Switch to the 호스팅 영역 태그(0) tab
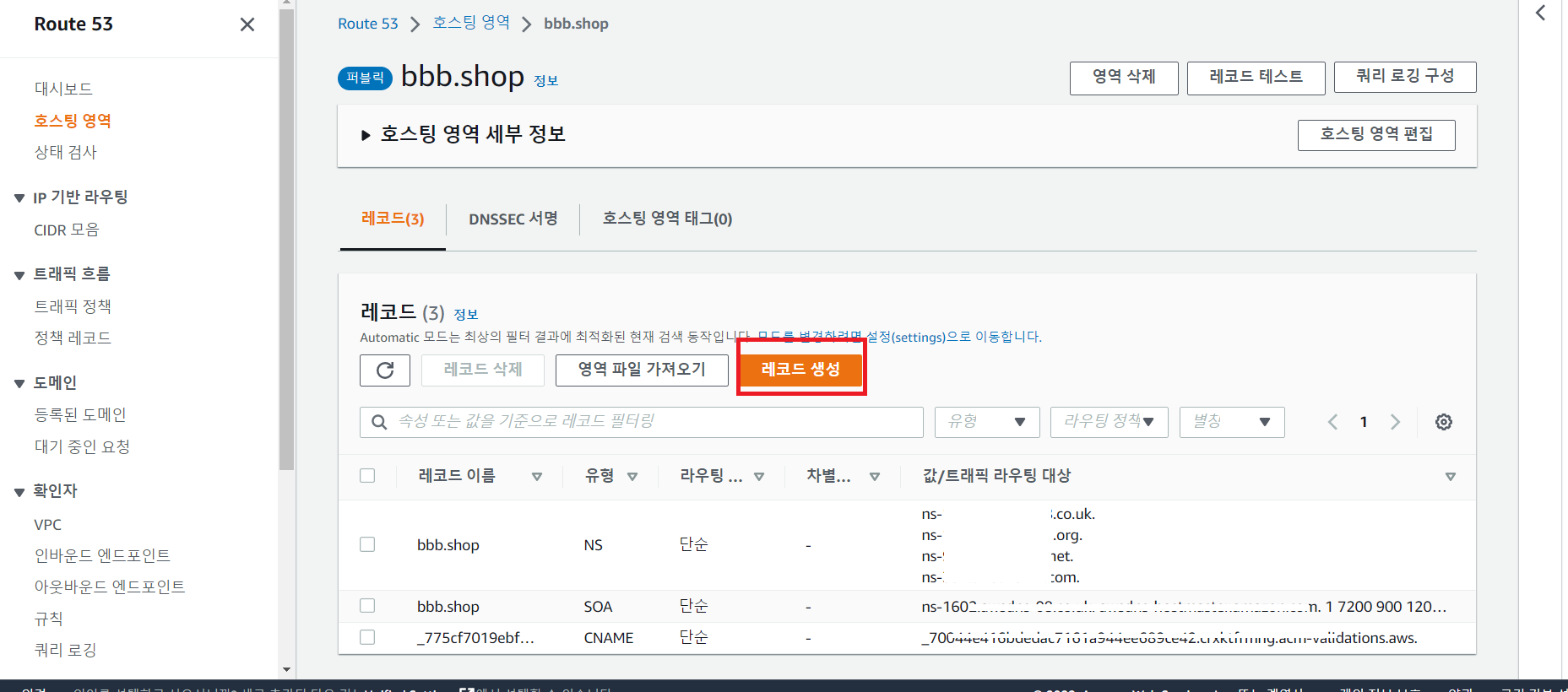Viewport: 1568px width, 692px height. pos(667,219)
